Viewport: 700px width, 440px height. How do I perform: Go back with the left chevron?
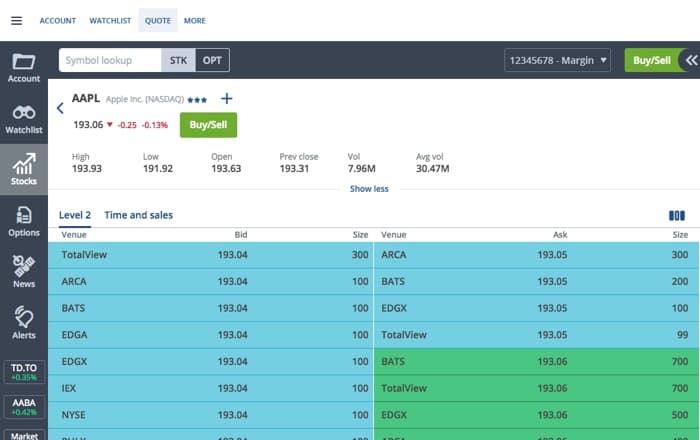pyautogui.click(x=60, y=108)
